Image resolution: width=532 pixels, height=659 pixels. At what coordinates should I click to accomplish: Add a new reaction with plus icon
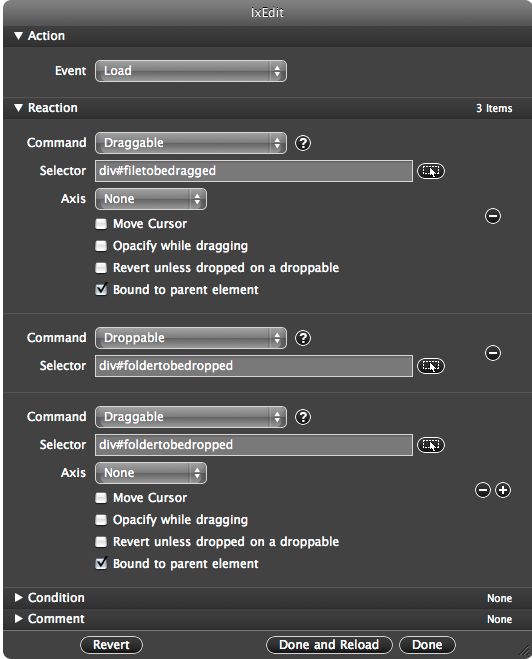coord(503,490)
